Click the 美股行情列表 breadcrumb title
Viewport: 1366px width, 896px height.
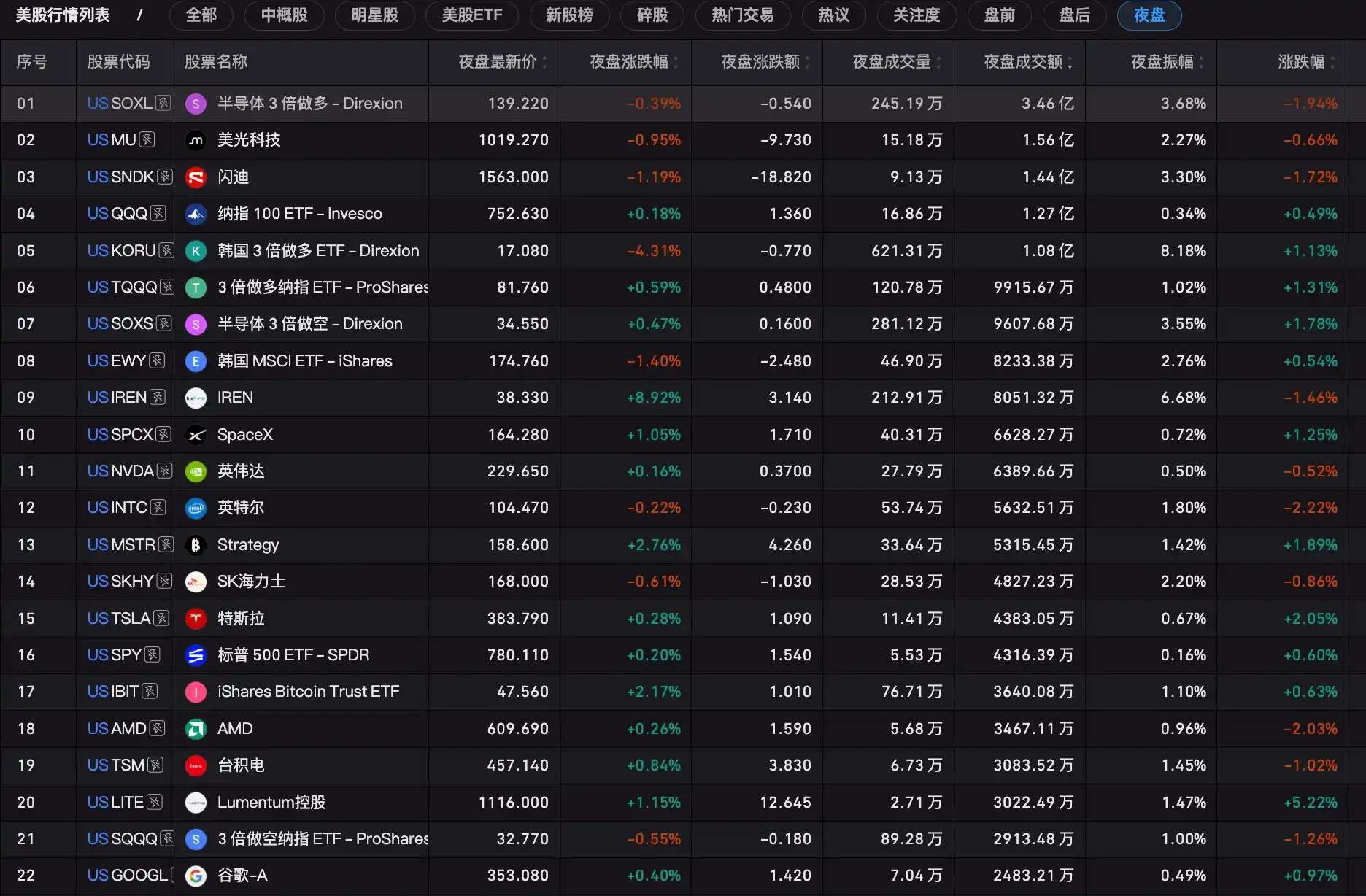tap(63, 15)
